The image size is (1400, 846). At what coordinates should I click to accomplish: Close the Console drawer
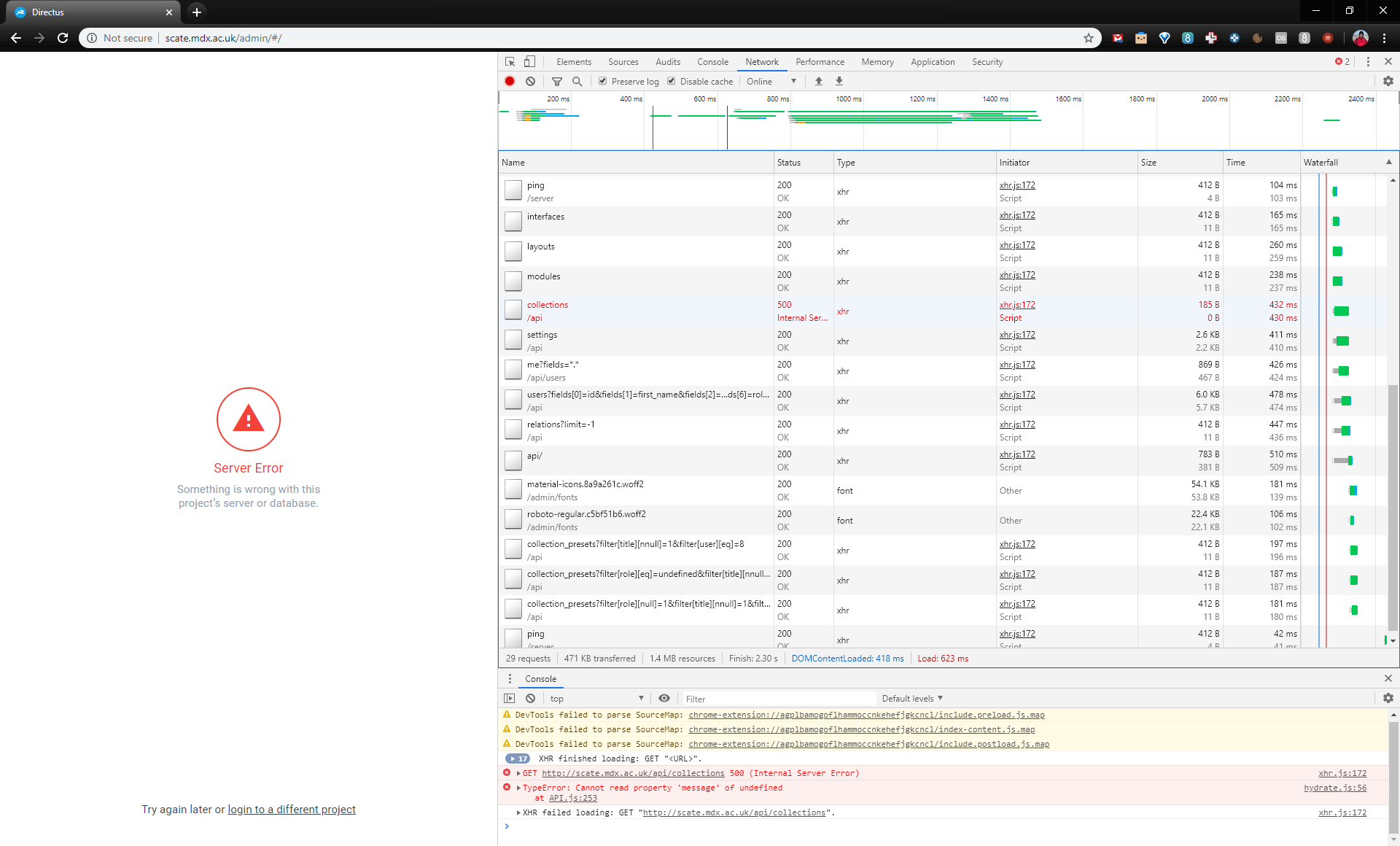(x=1388, y=678)
